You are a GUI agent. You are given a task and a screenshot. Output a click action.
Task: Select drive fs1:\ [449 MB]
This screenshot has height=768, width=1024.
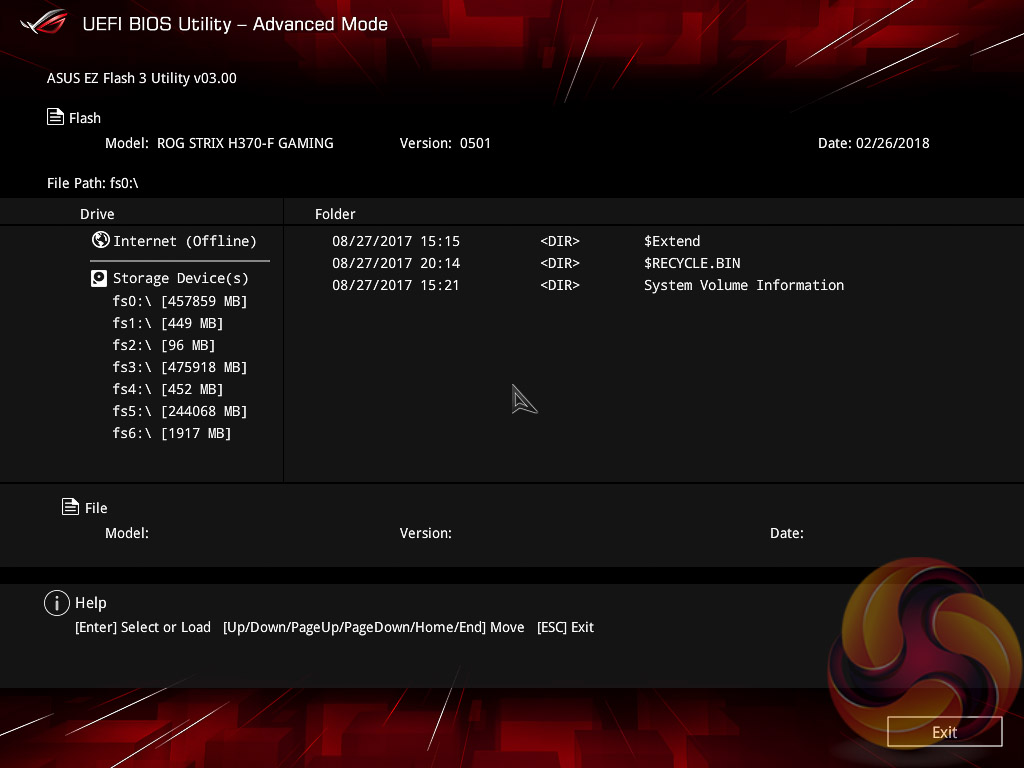point(168,323)
